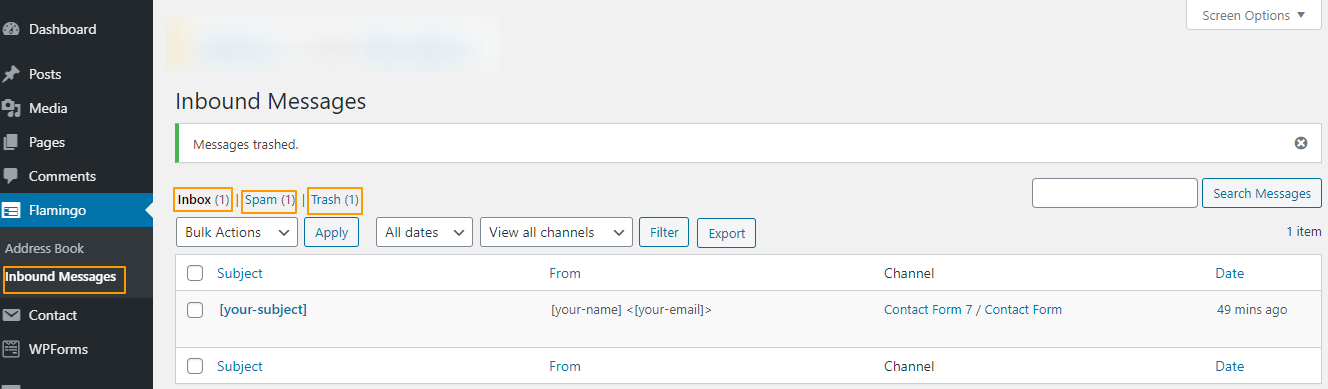Switch to the Trash tab
Screen dimensions: 1328x389
(335, 200)
